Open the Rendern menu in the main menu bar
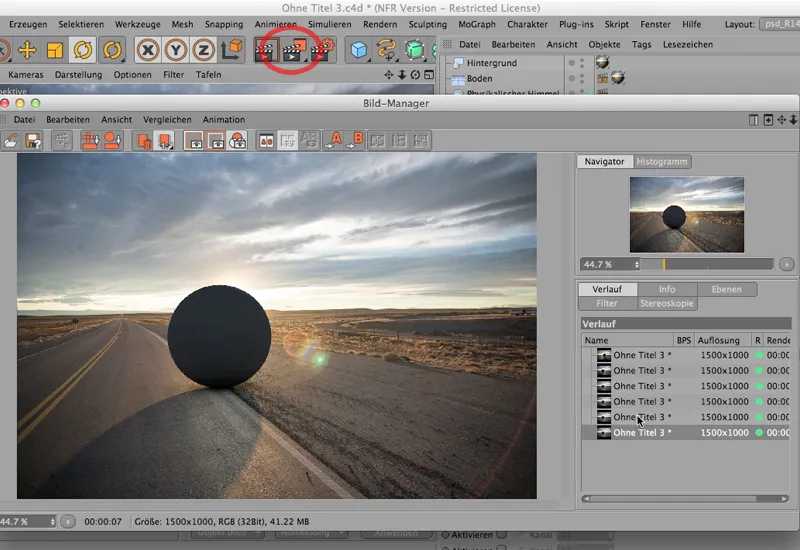 380,24
